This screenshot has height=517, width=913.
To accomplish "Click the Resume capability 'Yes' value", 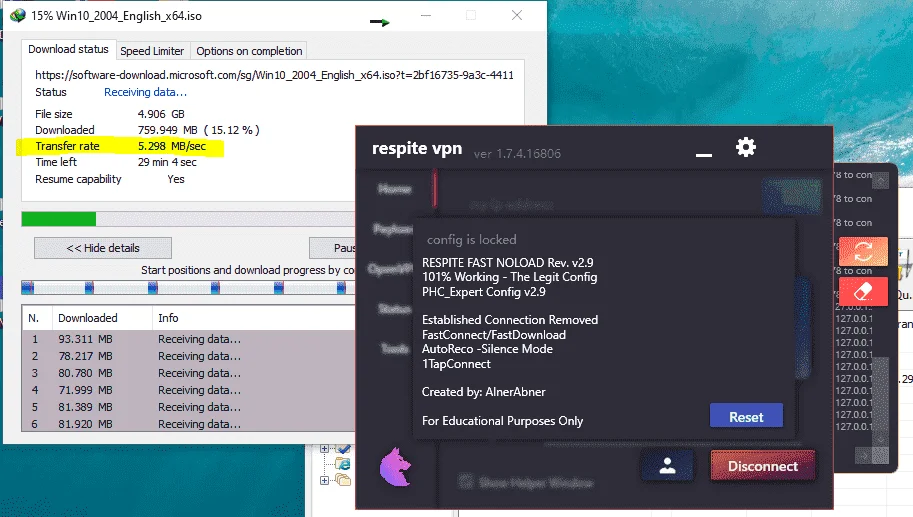I will [176, 179].
